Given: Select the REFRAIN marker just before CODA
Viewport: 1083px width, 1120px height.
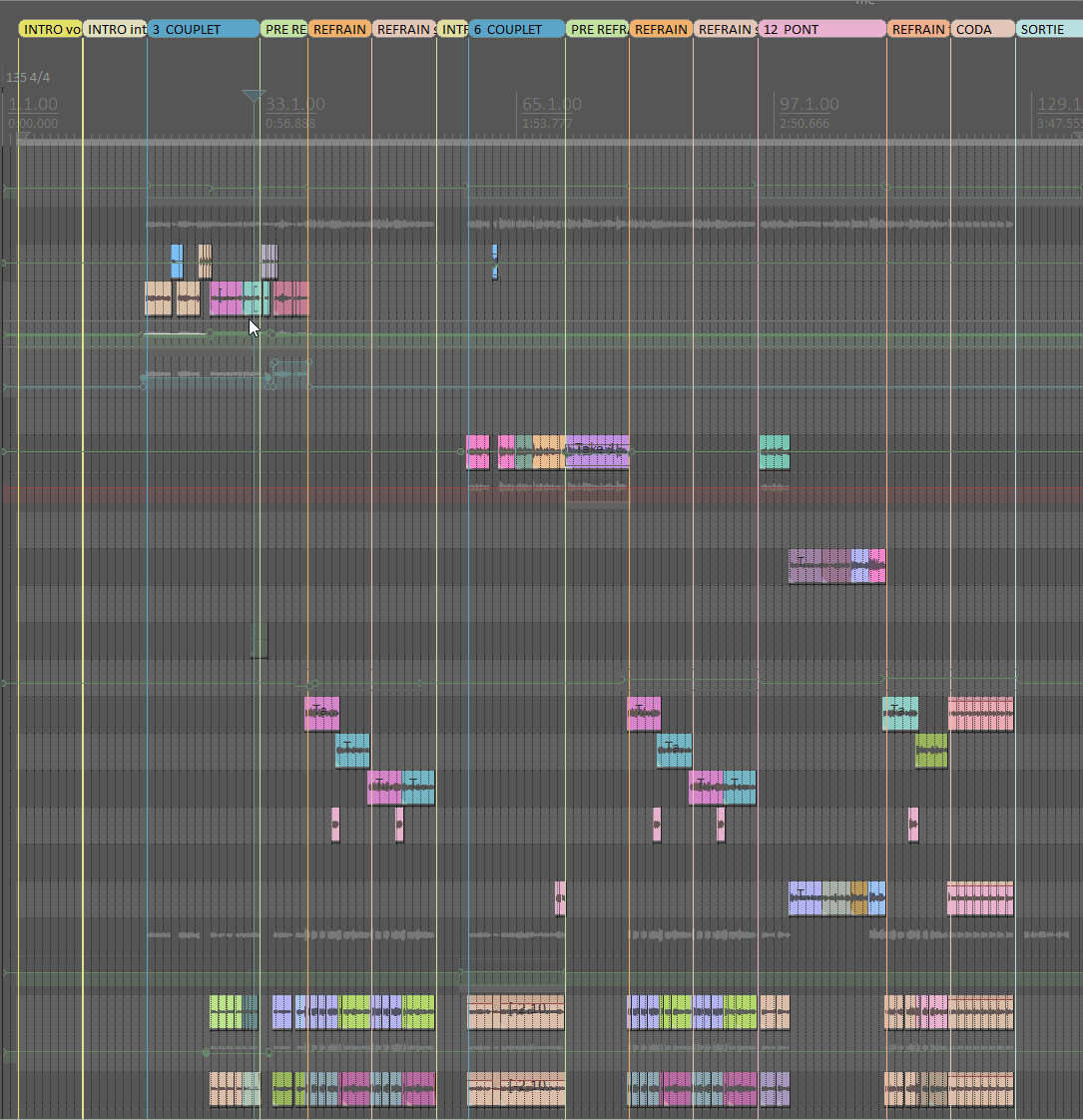Looking at the screenshot, I should (918, 29).
